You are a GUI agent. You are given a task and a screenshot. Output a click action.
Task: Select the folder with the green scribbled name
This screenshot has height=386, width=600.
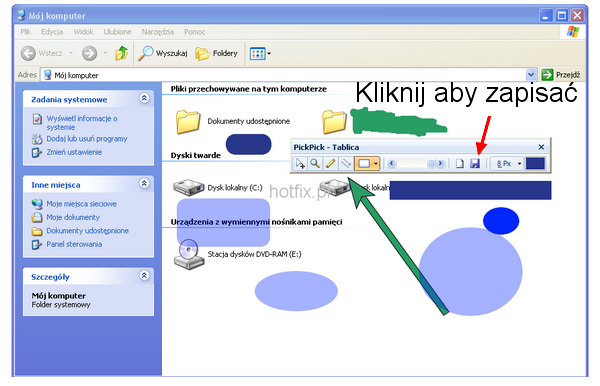334,122
